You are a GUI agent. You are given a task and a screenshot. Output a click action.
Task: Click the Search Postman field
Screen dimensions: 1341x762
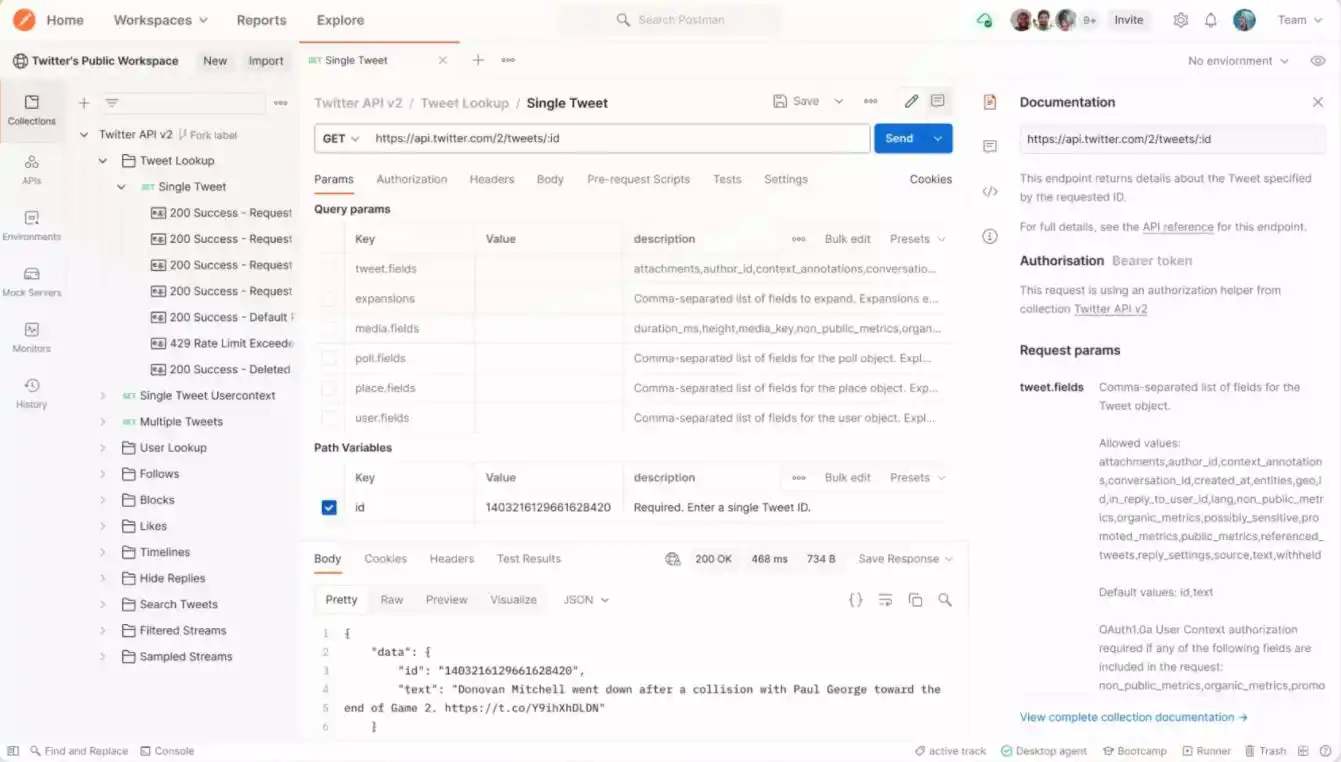point(670,20)
